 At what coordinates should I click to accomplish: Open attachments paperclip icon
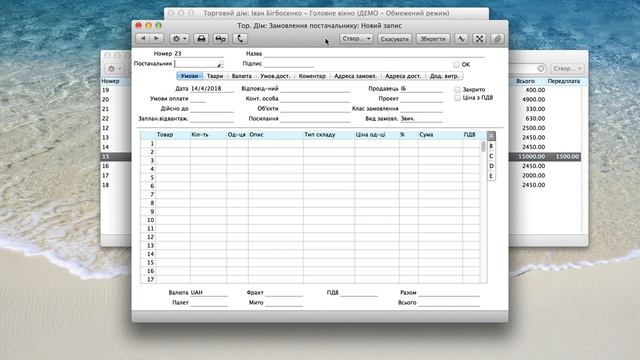pyautogui.click(x=497, y=38)
